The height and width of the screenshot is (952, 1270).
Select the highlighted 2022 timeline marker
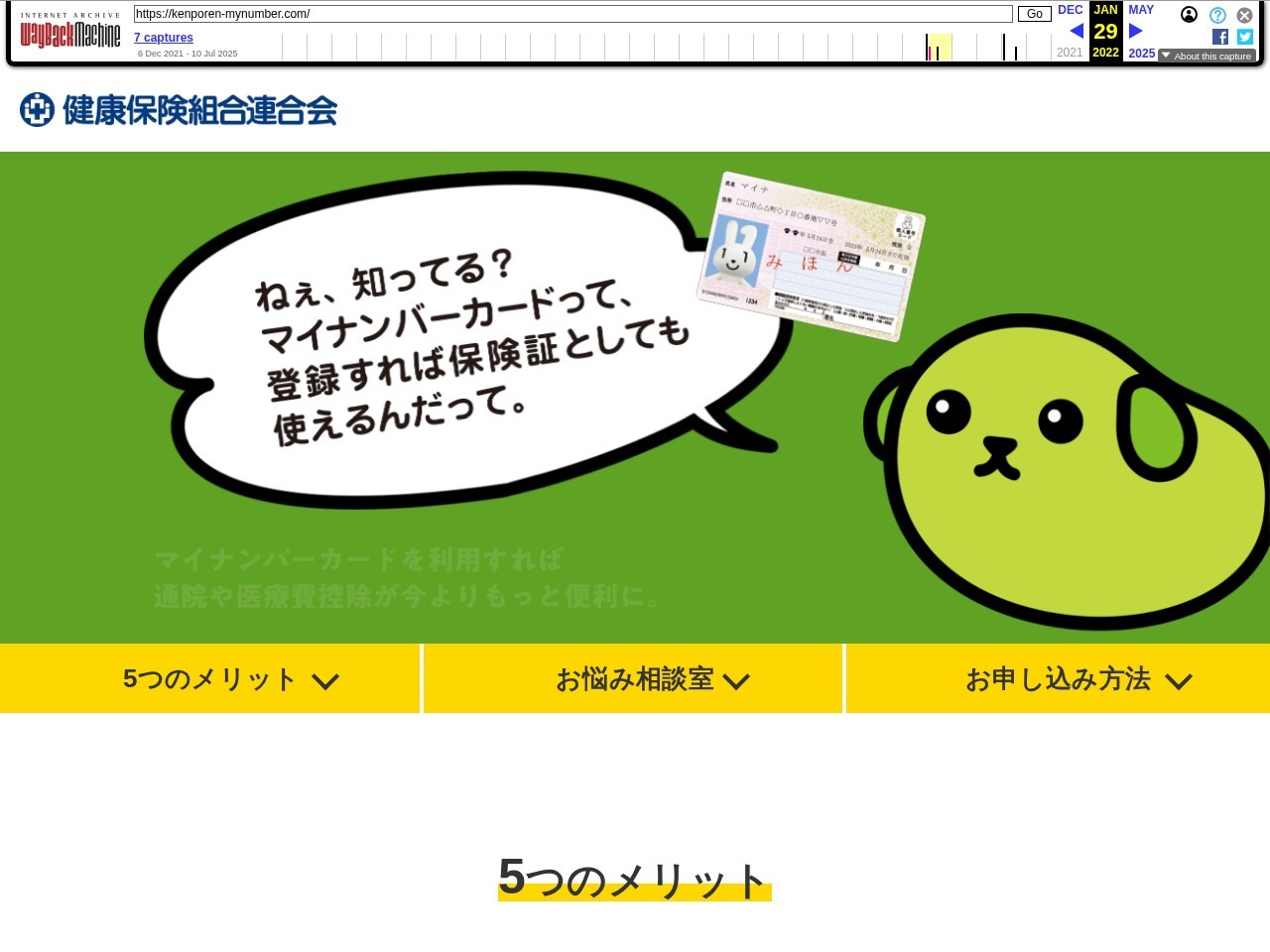[x=939, y=48]
